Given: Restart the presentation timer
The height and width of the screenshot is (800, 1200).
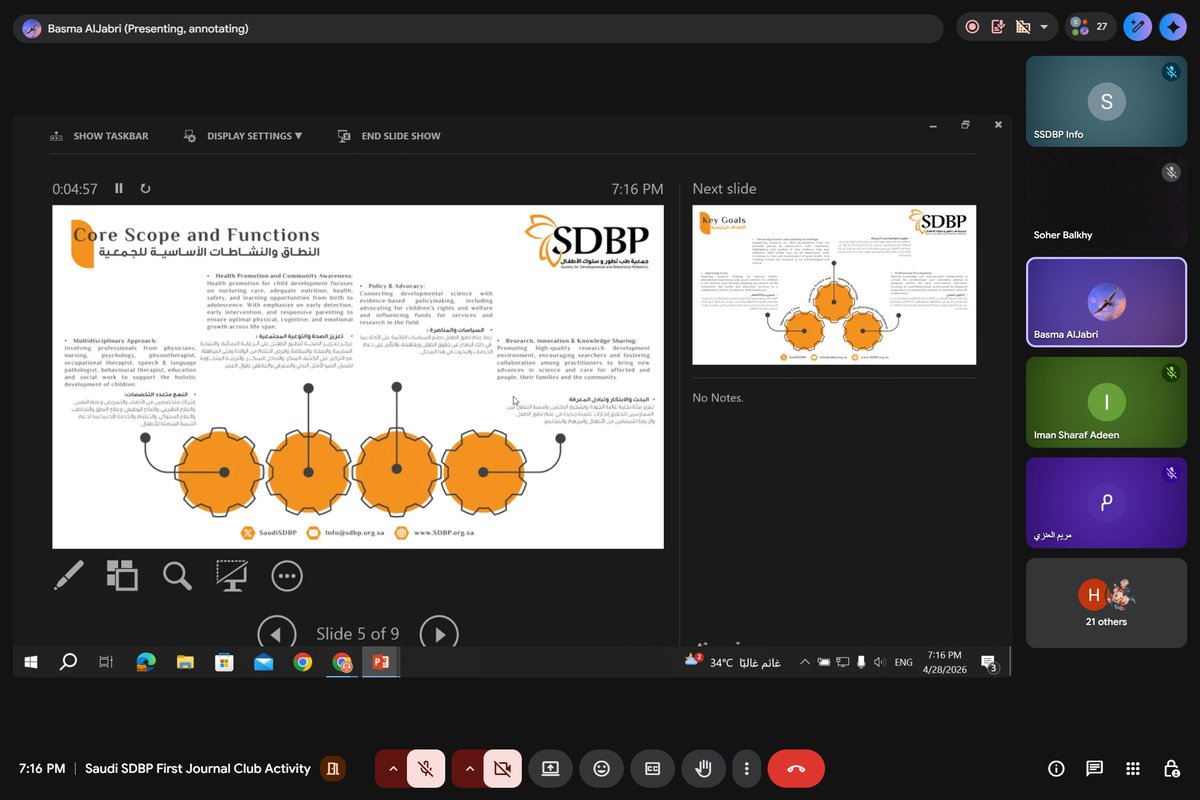Looking at the screenshot, I should pos(145,188).
